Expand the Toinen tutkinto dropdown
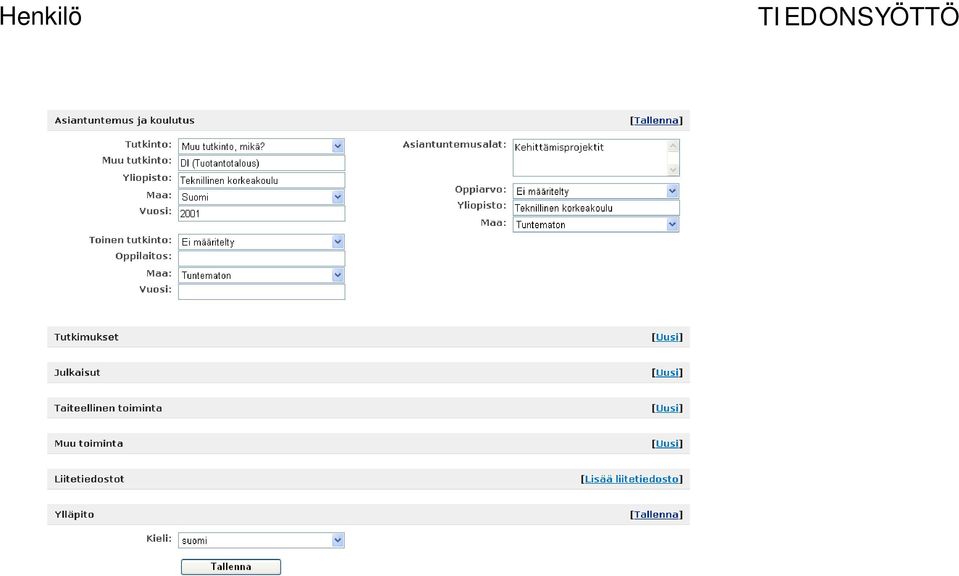This screenshot has width=959, height=576. coord(261,242)
